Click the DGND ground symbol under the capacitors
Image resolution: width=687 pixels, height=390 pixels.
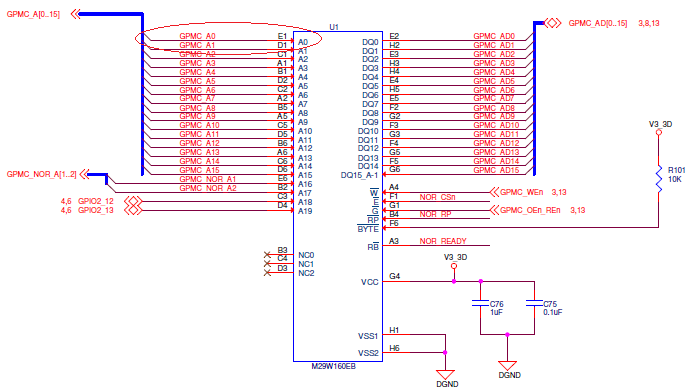507,366
